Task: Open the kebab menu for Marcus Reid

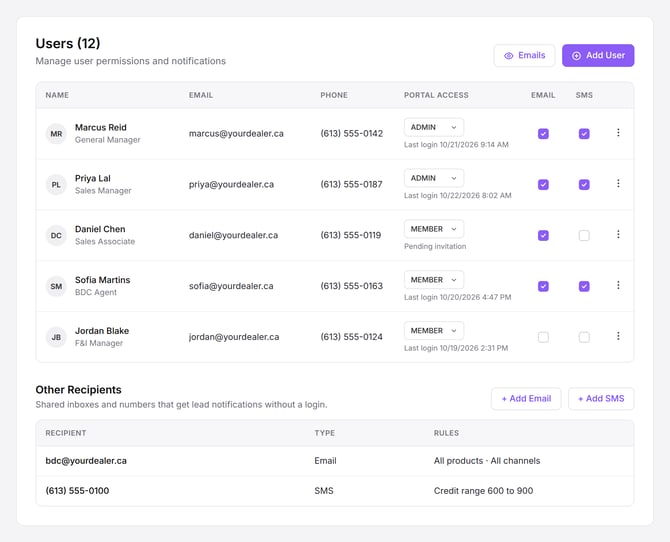Action: 618,133
